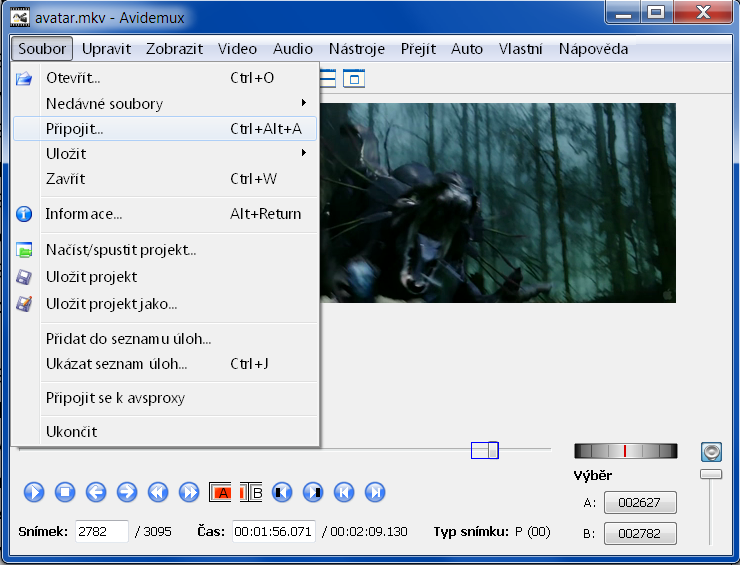Select Připojit... menu entry
Image resolution: width=740 pixels, height=565 pixels.
pyautogui.click(x=164, y=128)
